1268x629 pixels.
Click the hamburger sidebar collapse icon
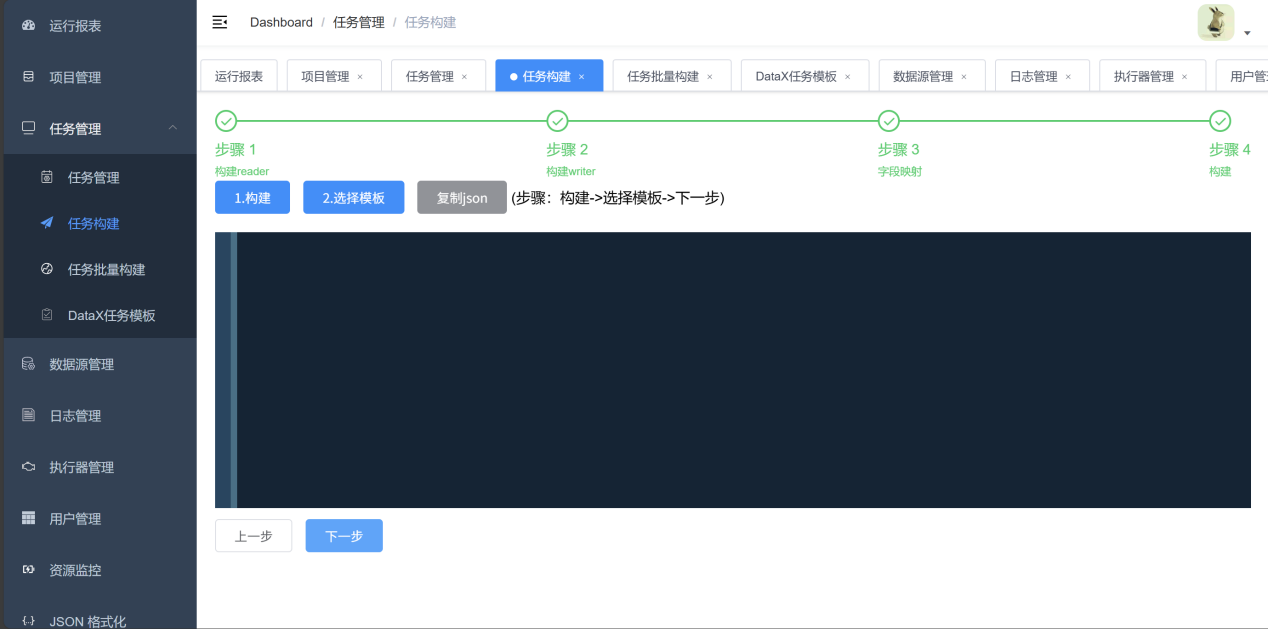click(x=220, y=22)
